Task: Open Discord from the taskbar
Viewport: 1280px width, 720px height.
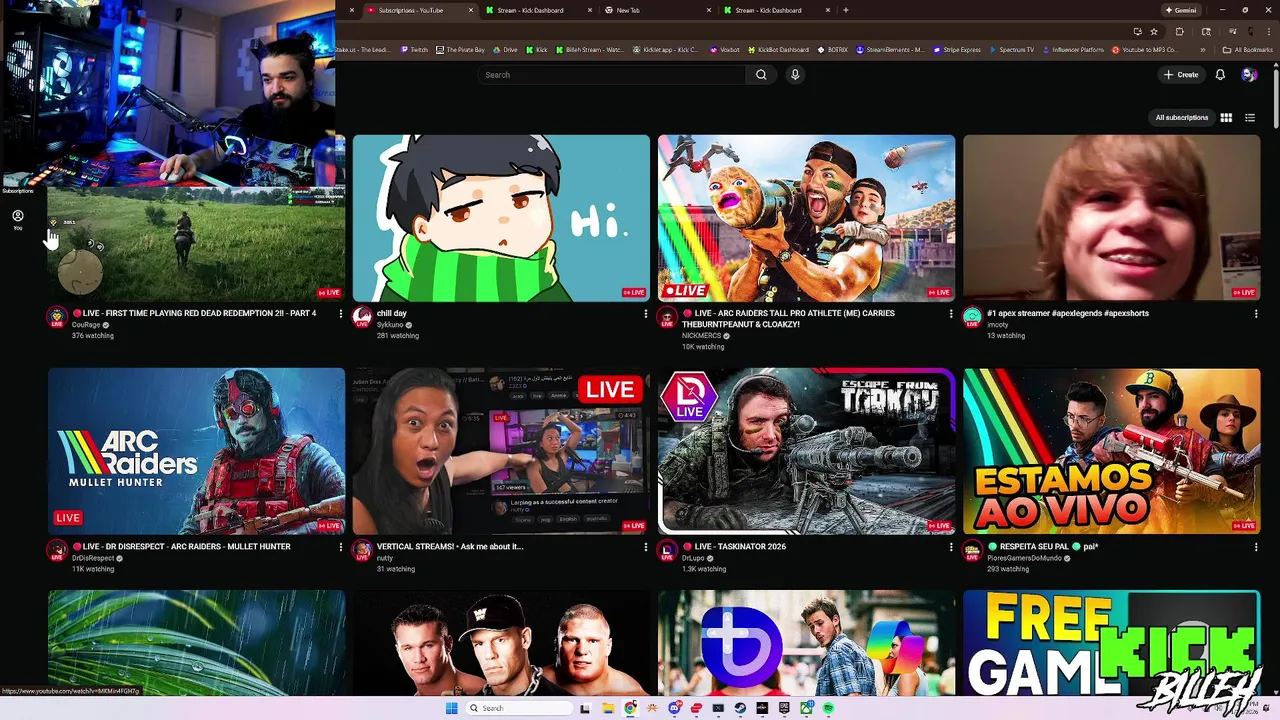Action: [674, 708]
